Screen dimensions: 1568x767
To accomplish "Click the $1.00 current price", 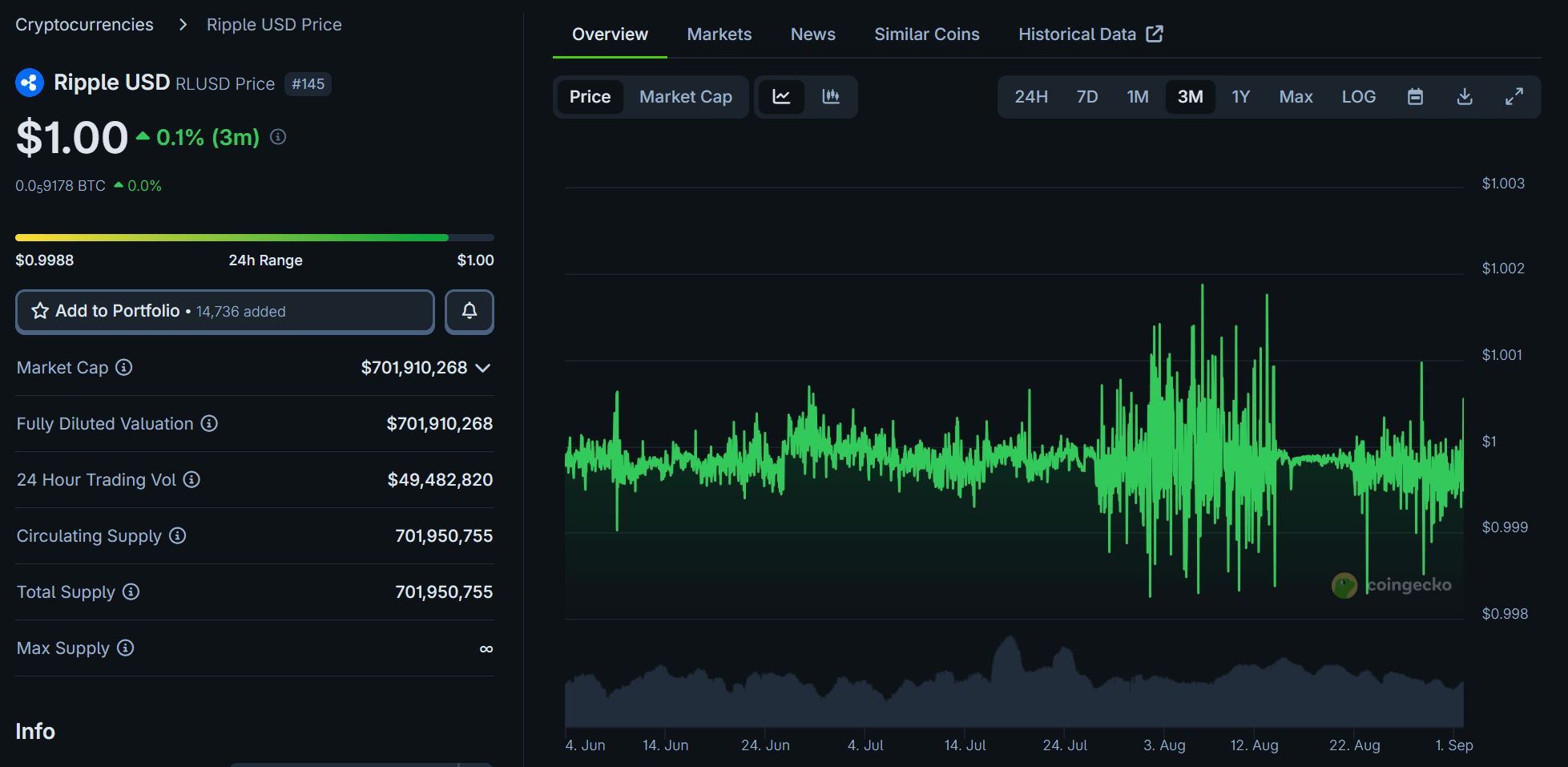I will (x=72, y=137).
